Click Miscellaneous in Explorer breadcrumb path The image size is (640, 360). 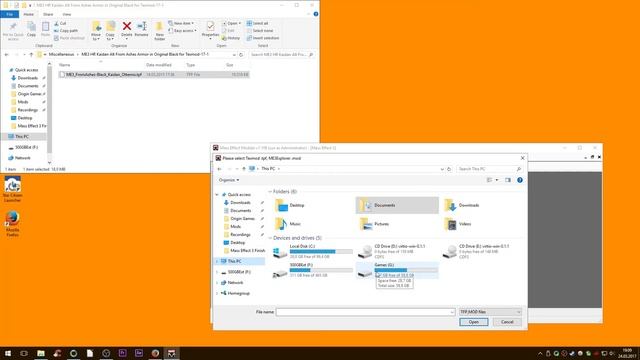61,54
